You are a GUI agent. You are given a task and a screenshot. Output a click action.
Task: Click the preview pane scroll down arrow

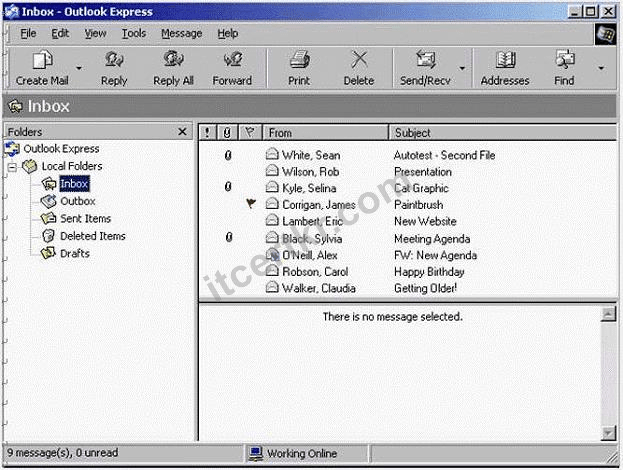point(608,432)
